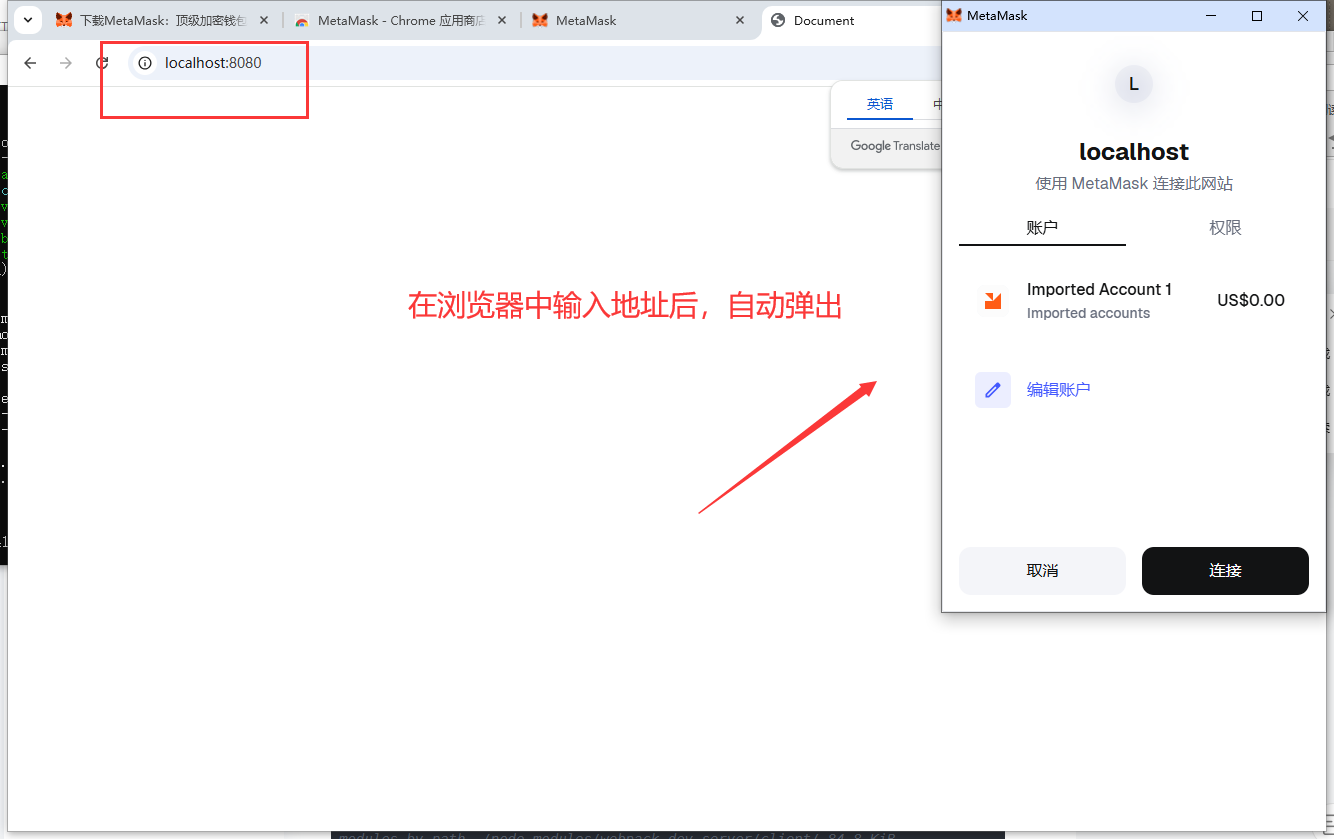Close the MetaMask popup window
Viewport: 1334px width, 839px height.
point(1303,15)
